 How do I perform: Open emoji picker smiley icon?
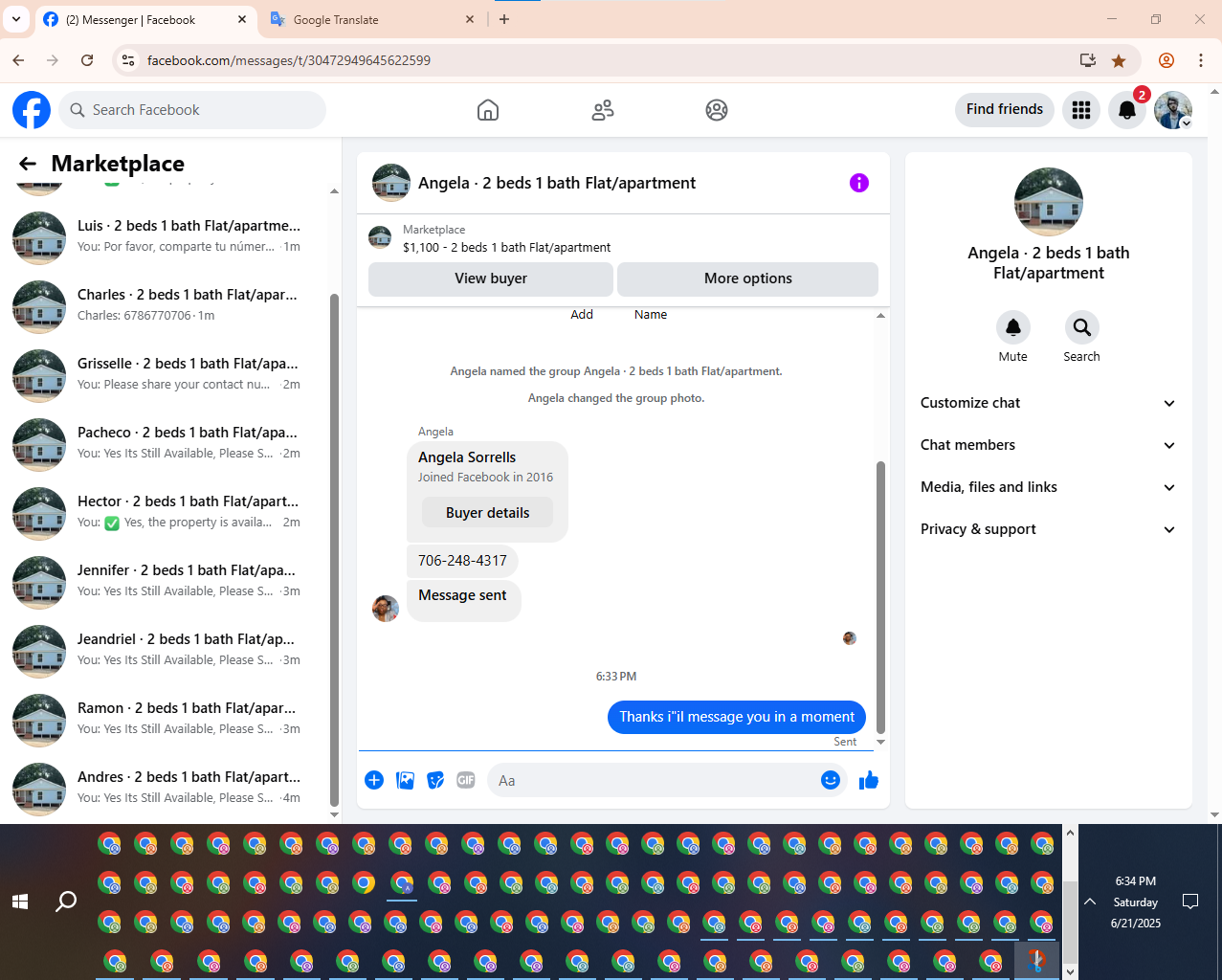(x=831, y=780)
